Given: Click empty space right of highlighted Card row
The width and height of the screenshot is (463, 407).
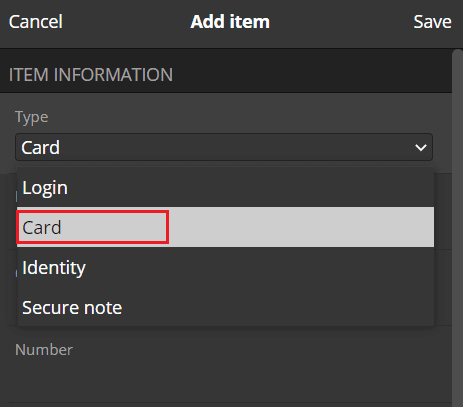Looking at the screenshot, I should [300, 227].
